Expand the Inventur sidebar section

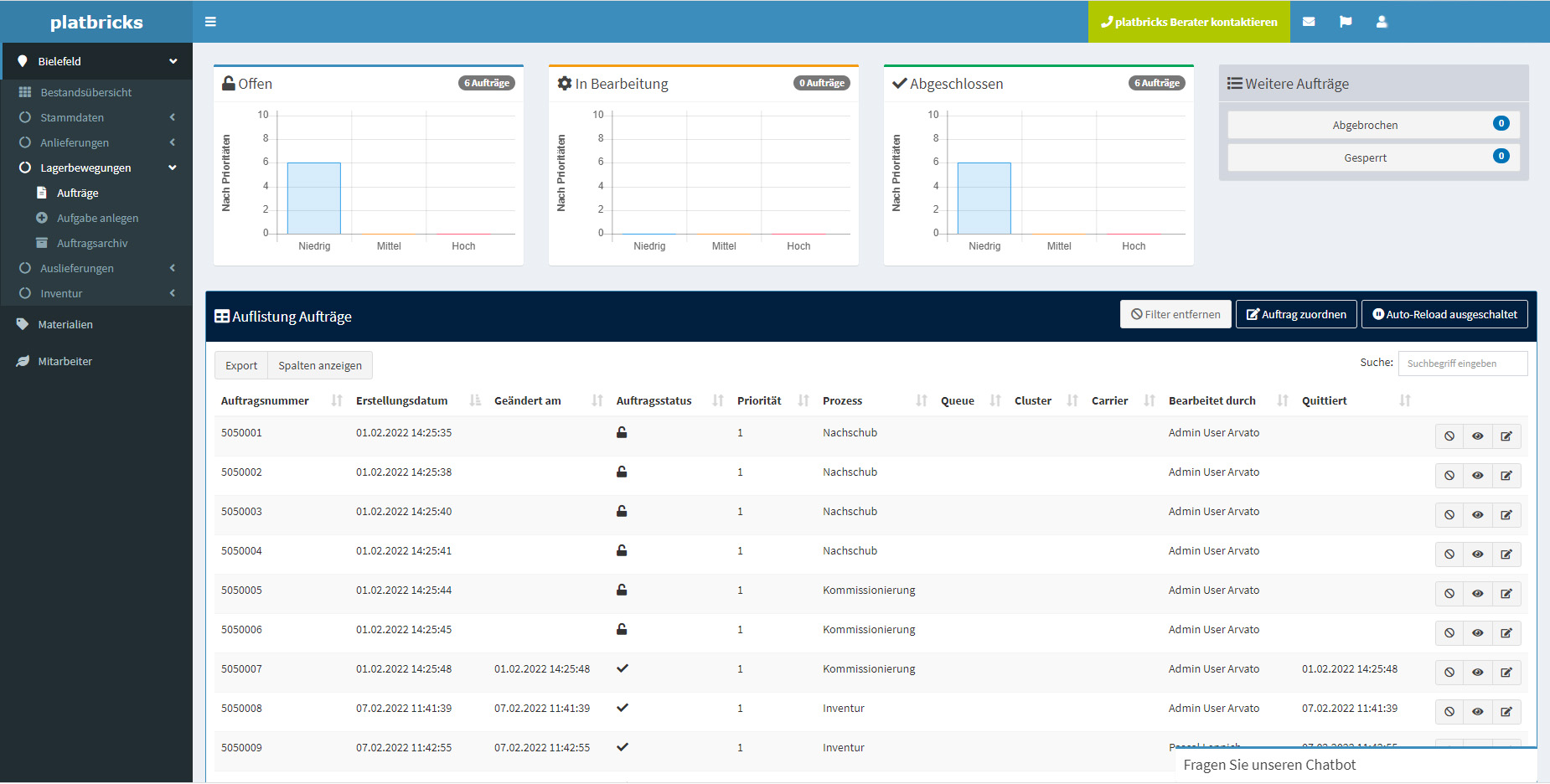coord(62,293)
